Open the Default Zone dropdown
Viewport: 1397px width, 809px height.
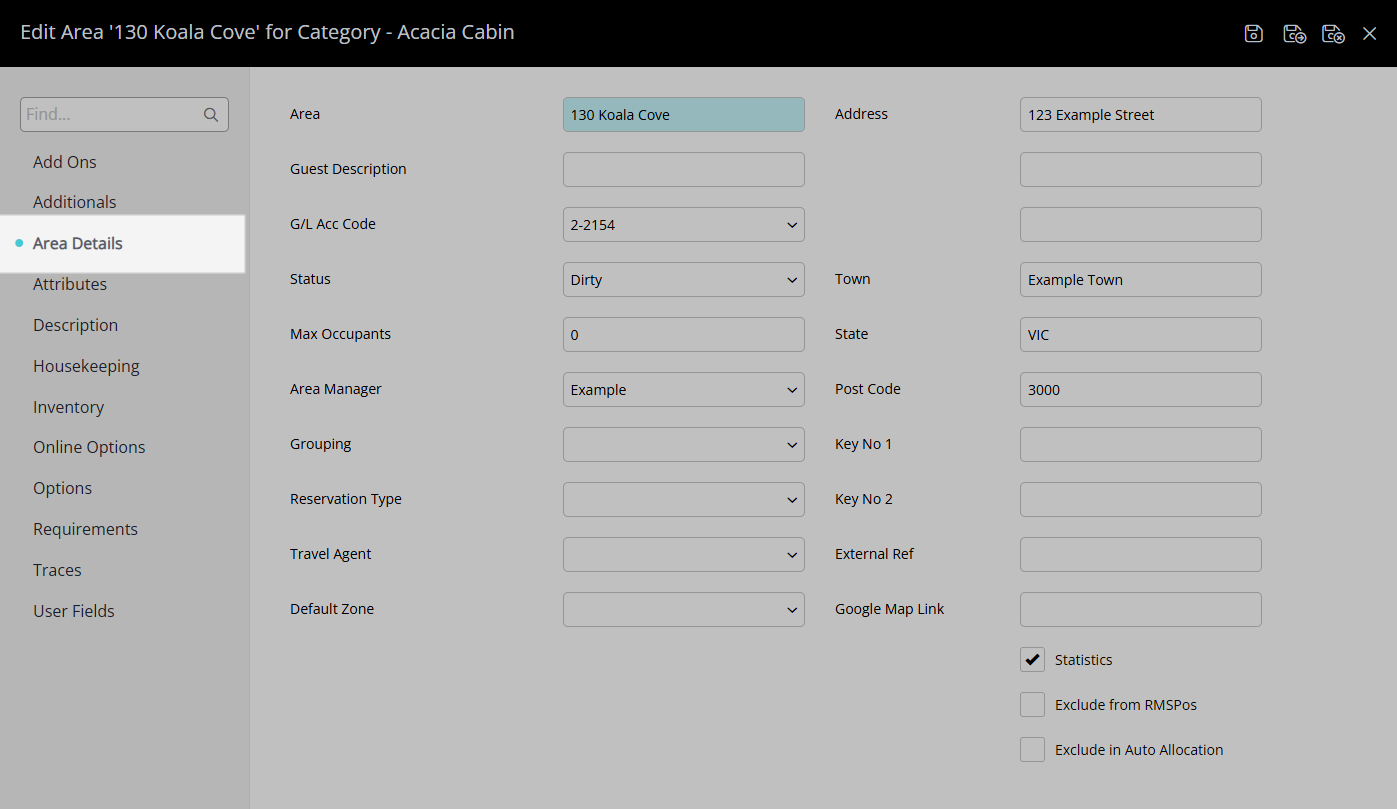(684, 610)
